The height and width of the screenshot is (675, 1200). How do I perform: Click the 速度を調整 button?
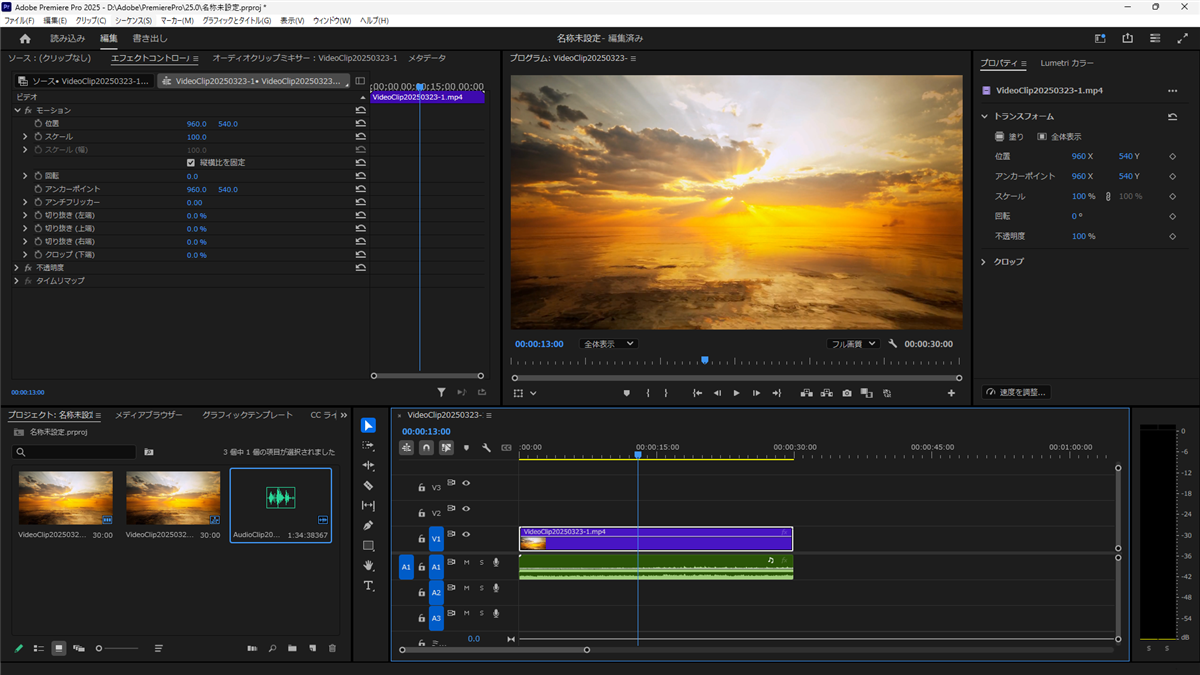pos(1017,392)
